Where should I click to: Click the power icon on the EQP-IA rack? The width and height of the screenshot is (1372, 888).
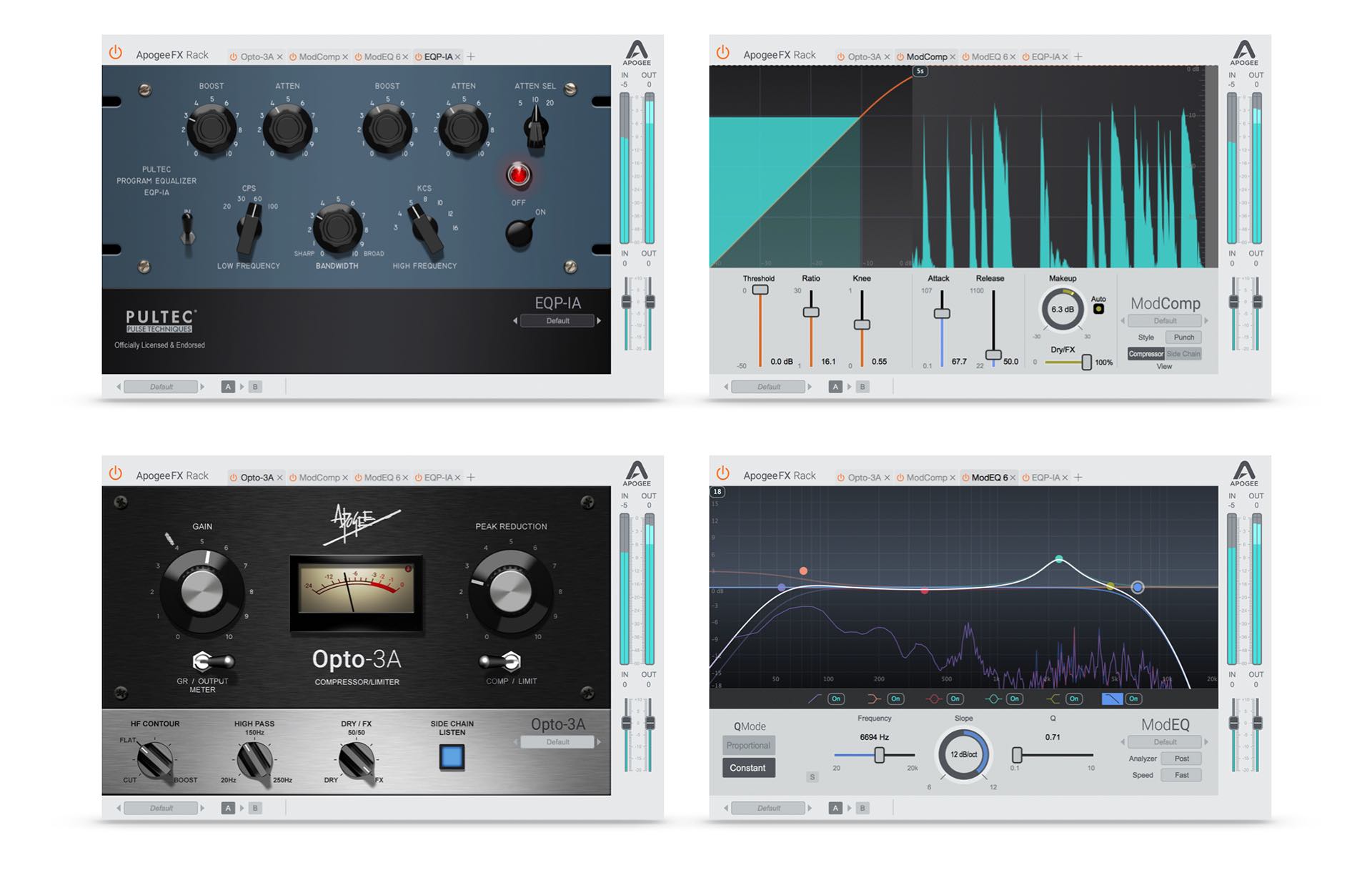[x=116, y=54]
